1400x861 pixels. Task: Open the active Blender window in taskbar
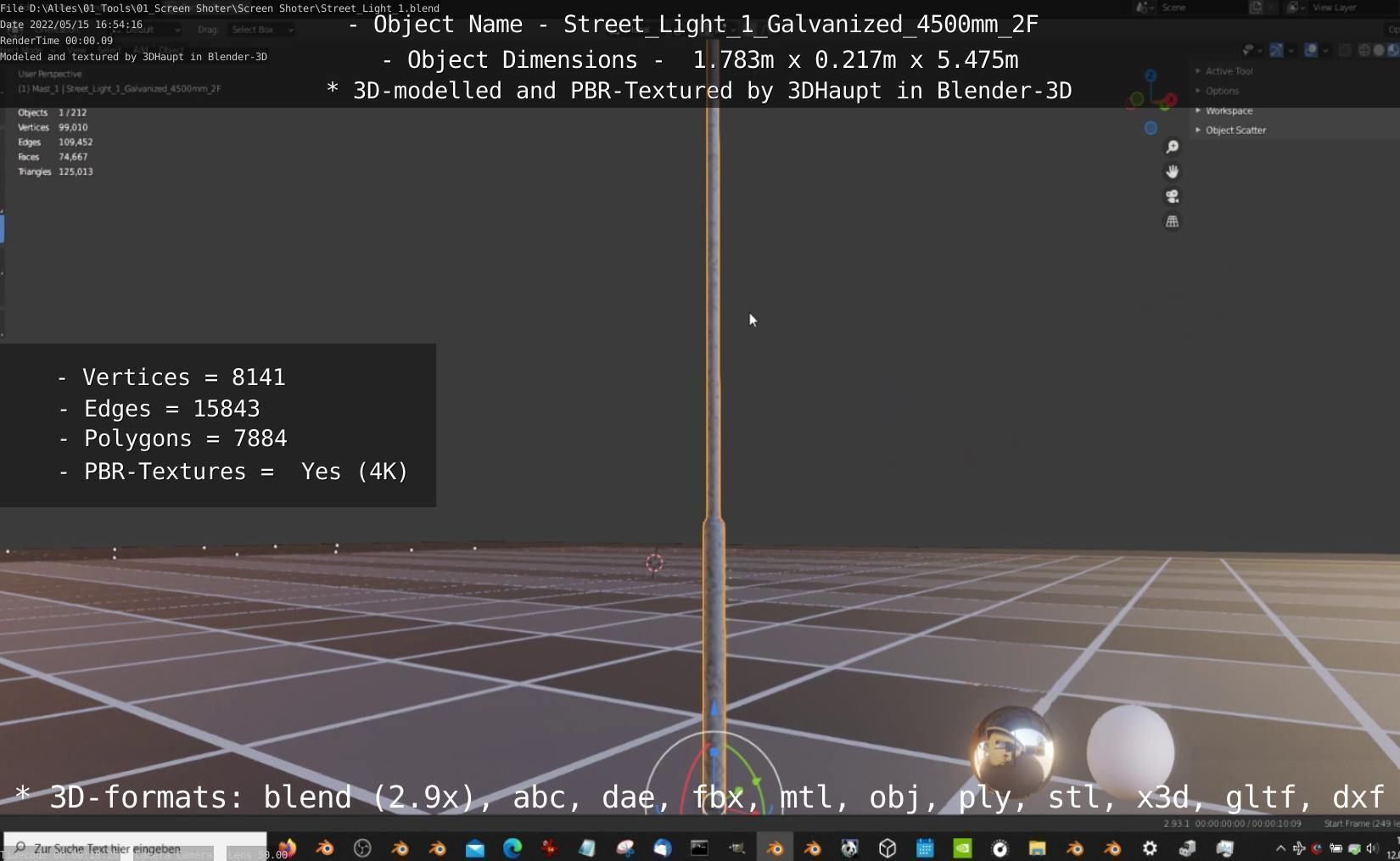pyautogui.click(x=775, y=847)
